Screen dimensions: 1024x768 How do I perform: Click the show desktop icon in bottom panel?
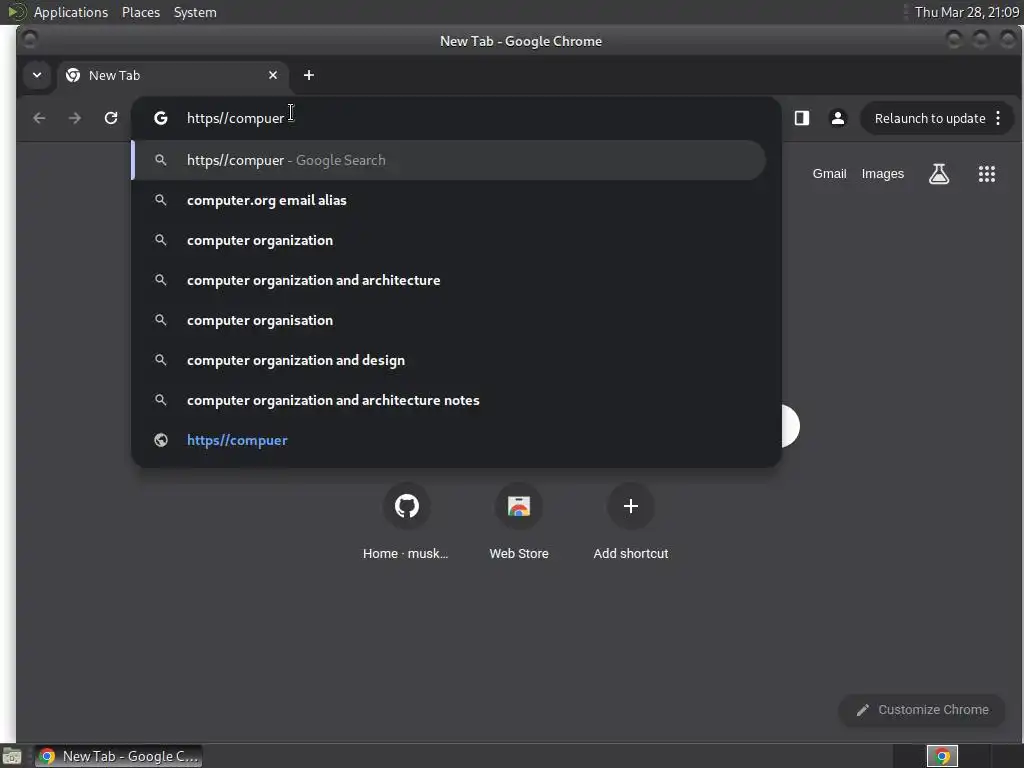[12, 757]
